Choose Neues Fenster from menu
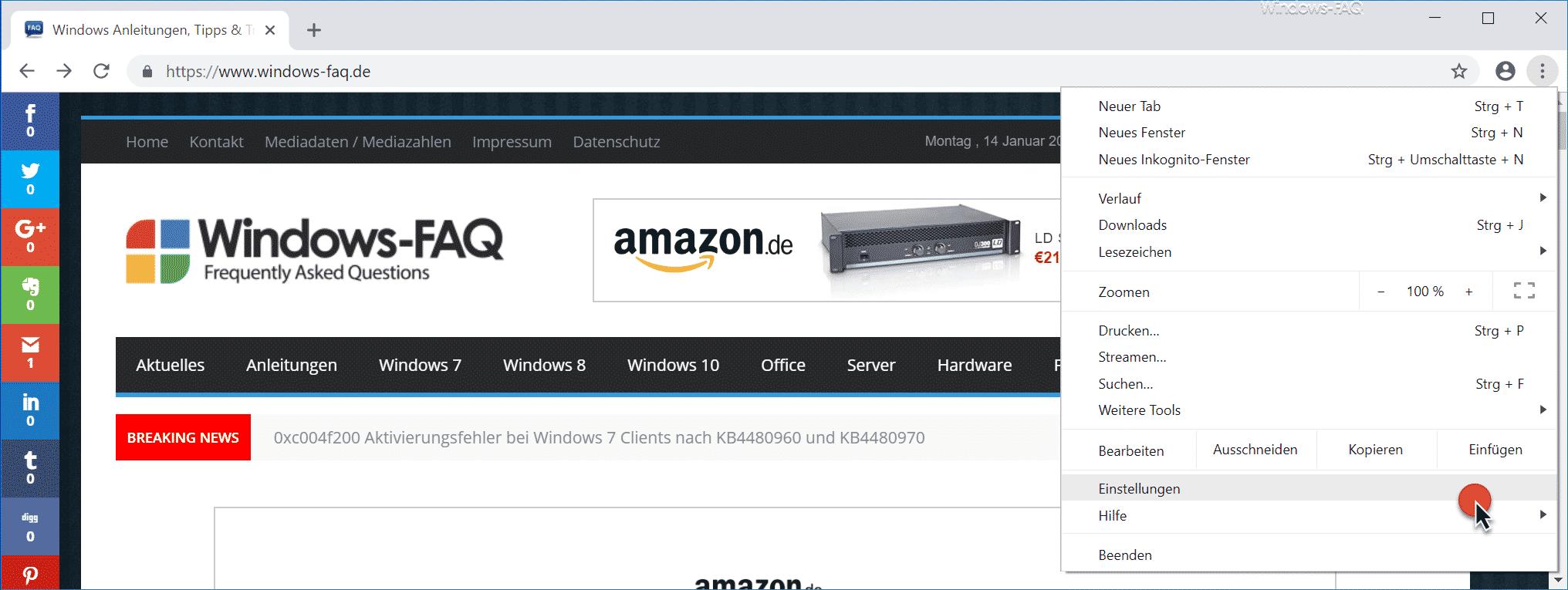The height and width of the screenshot is (590, 1568). pyautogui.click(x=1309, y=132)
